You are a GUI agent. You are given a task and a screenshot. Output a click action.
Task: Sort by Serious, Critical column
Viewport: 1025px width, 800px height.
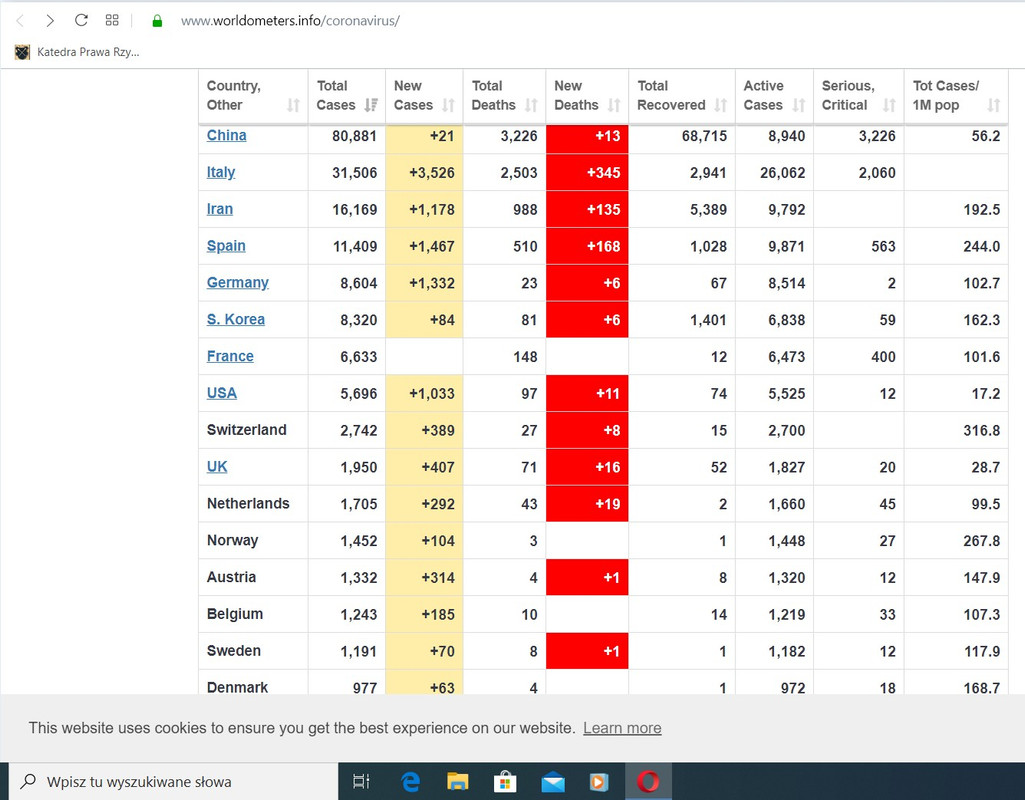858,96
